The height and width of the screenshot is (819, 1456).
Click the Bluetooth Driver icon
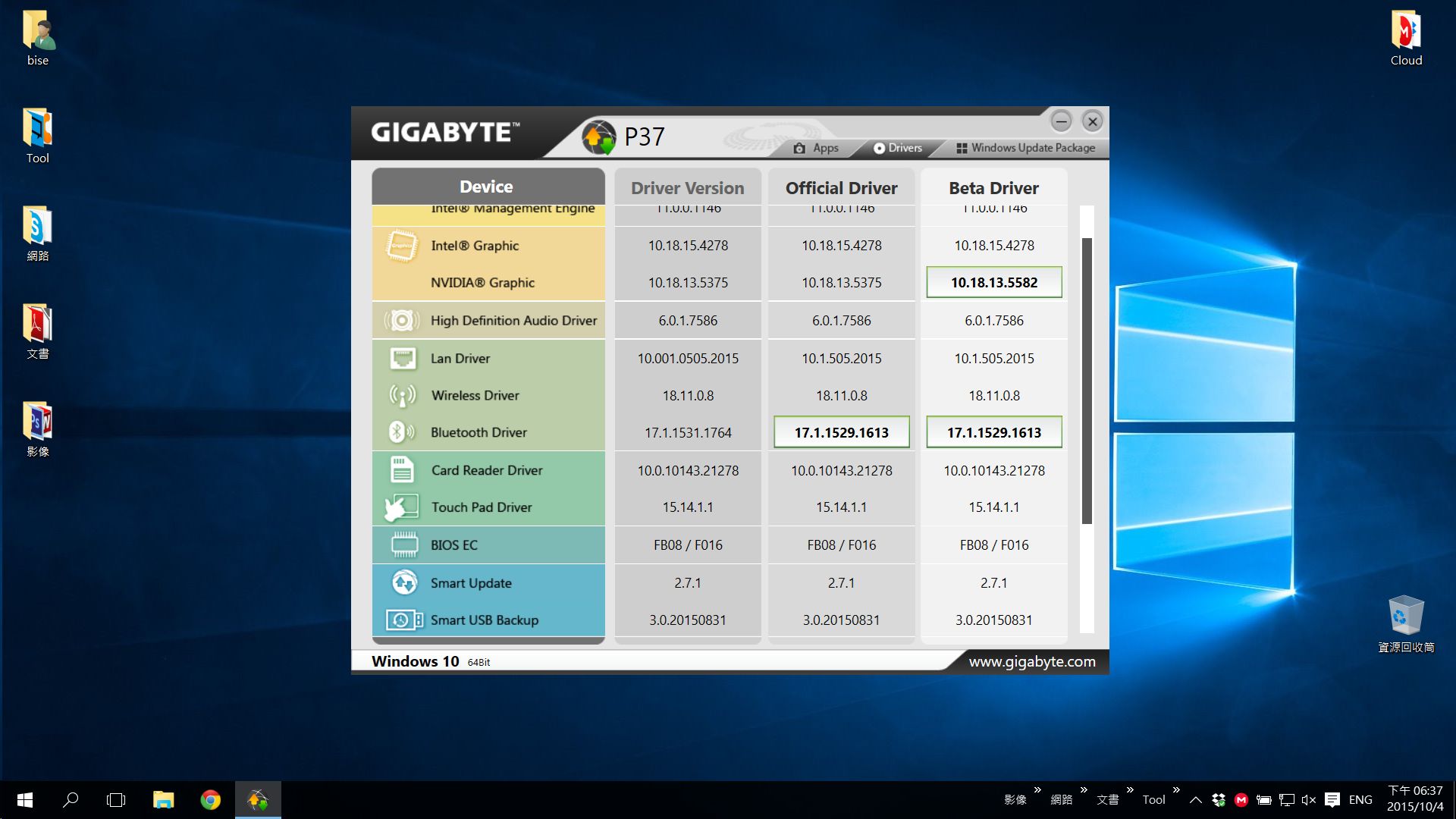[x=401, y=432]
